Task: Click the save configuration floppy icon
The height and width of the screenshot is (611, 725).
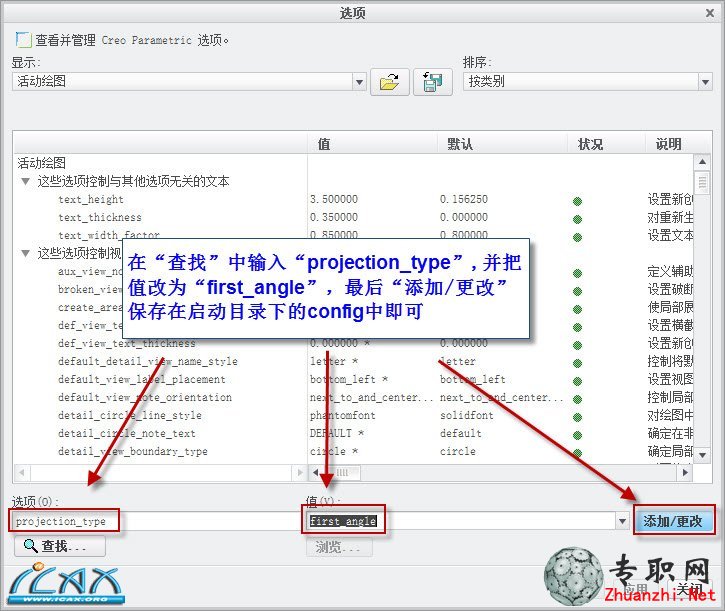Action: tap(432, 82)
